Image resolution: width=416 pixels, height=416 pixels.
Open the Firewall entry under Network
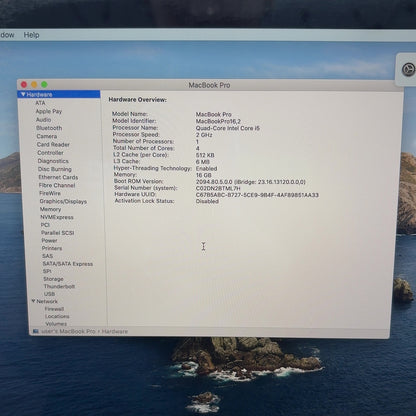click(54, 309)
